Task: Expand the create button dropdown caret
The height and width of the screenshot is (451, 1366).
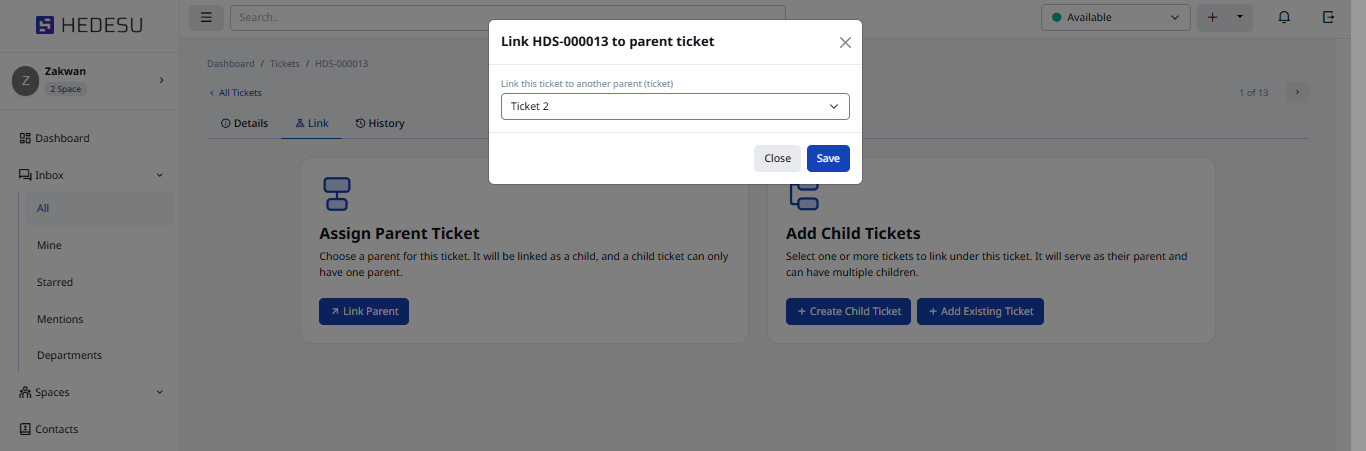Action: [x=1240, y=17]
